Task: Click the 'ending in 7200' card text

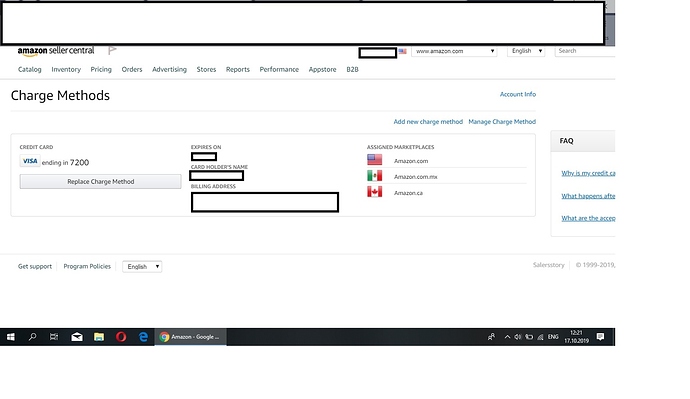Action: (65, 163)
